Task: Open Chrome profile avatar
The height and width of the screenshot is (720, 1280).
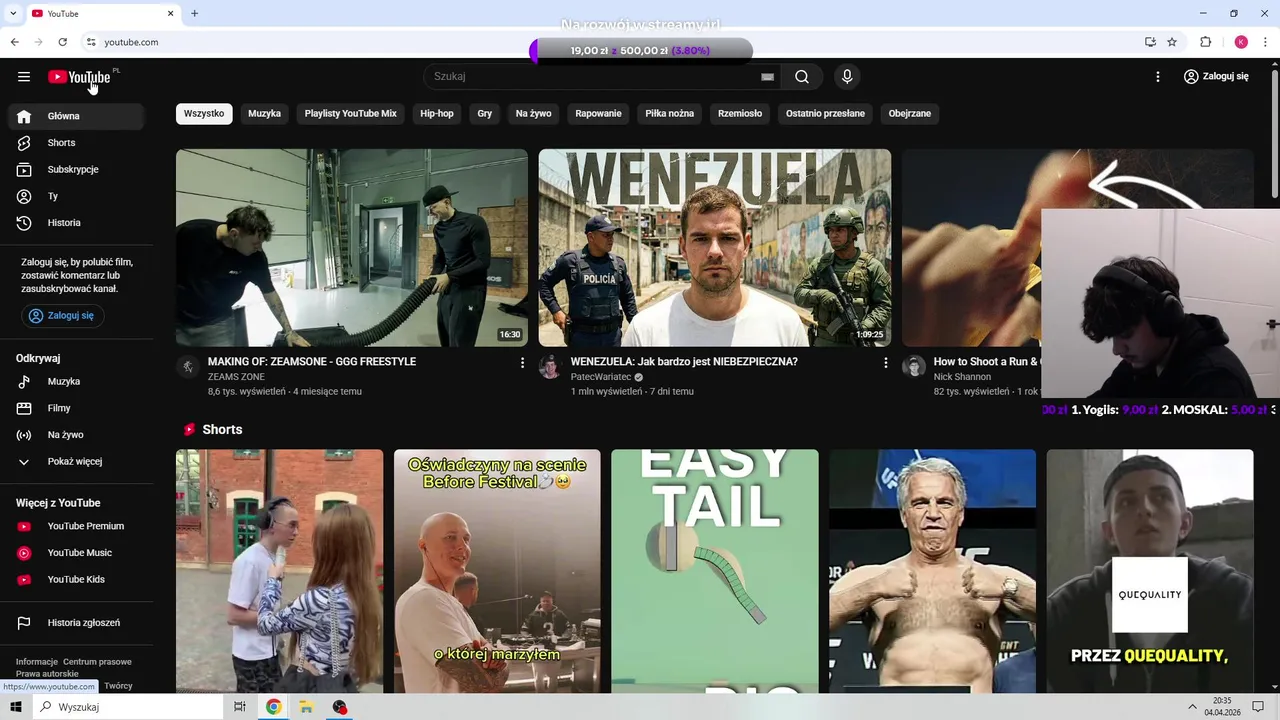Action: point(1241,42)
